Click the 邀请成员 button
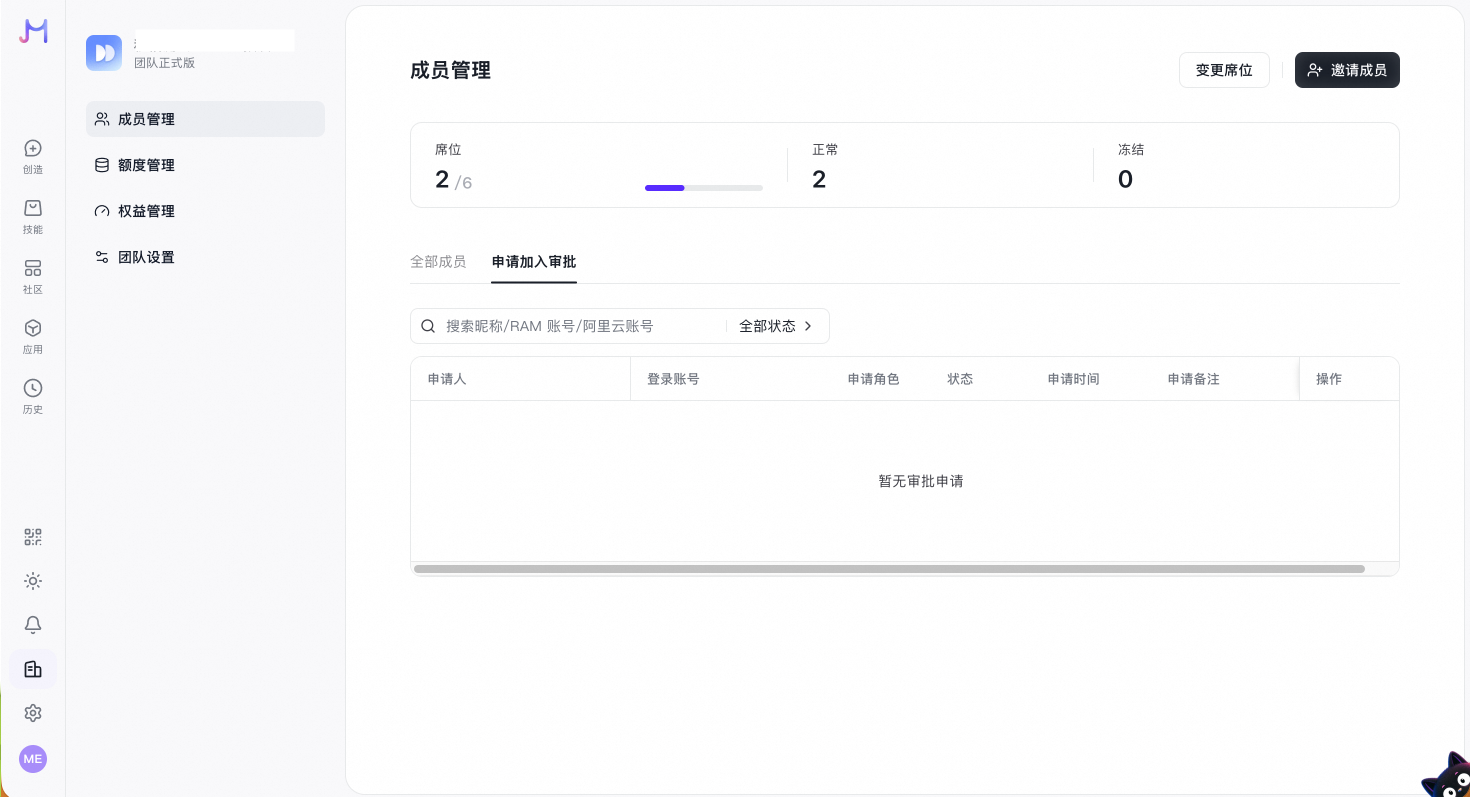The height and width of the screenshot is (797, 1470). (1347, 70)
